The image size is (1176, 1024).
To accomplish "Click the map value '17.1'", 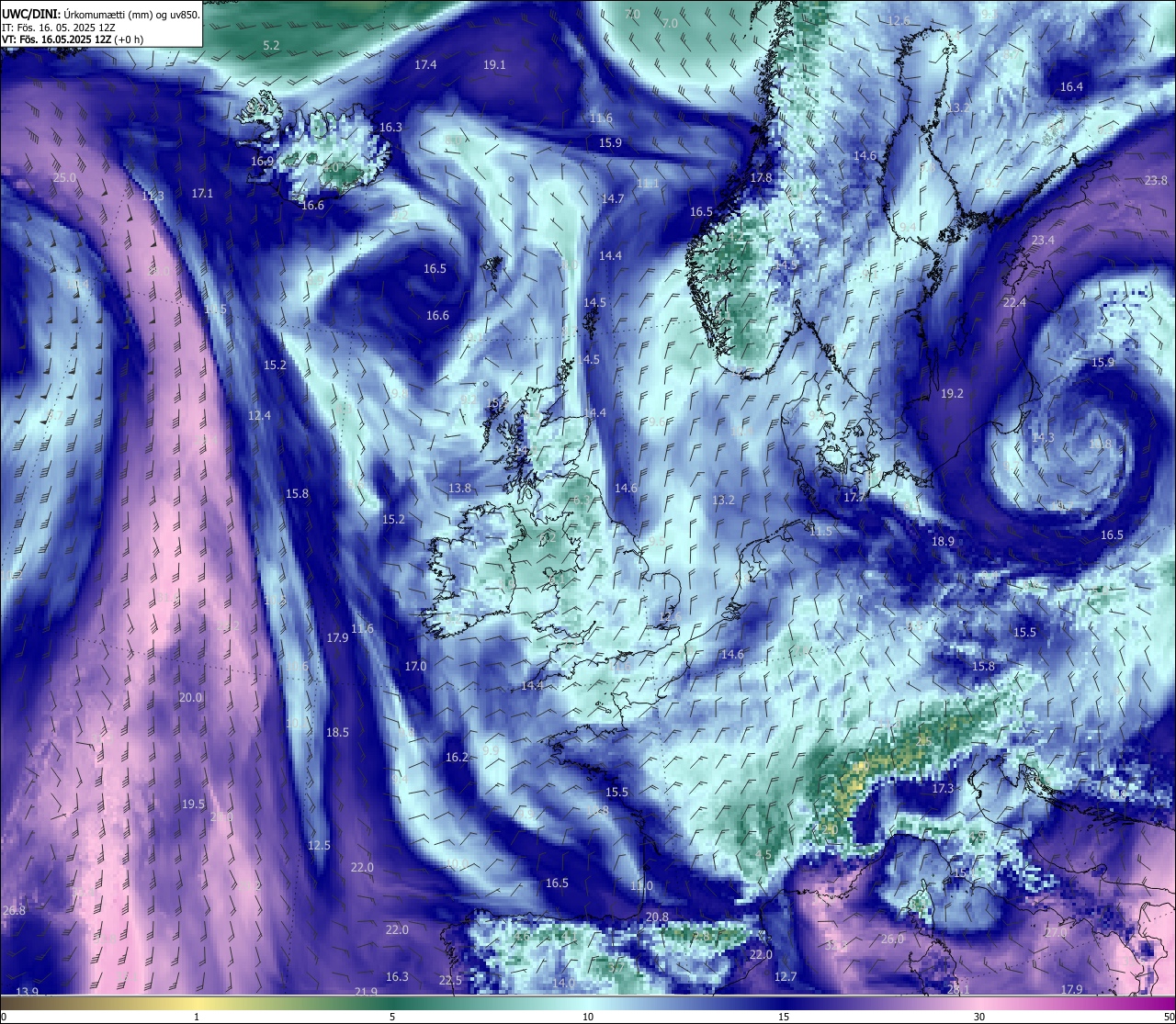I will point(202,194).
